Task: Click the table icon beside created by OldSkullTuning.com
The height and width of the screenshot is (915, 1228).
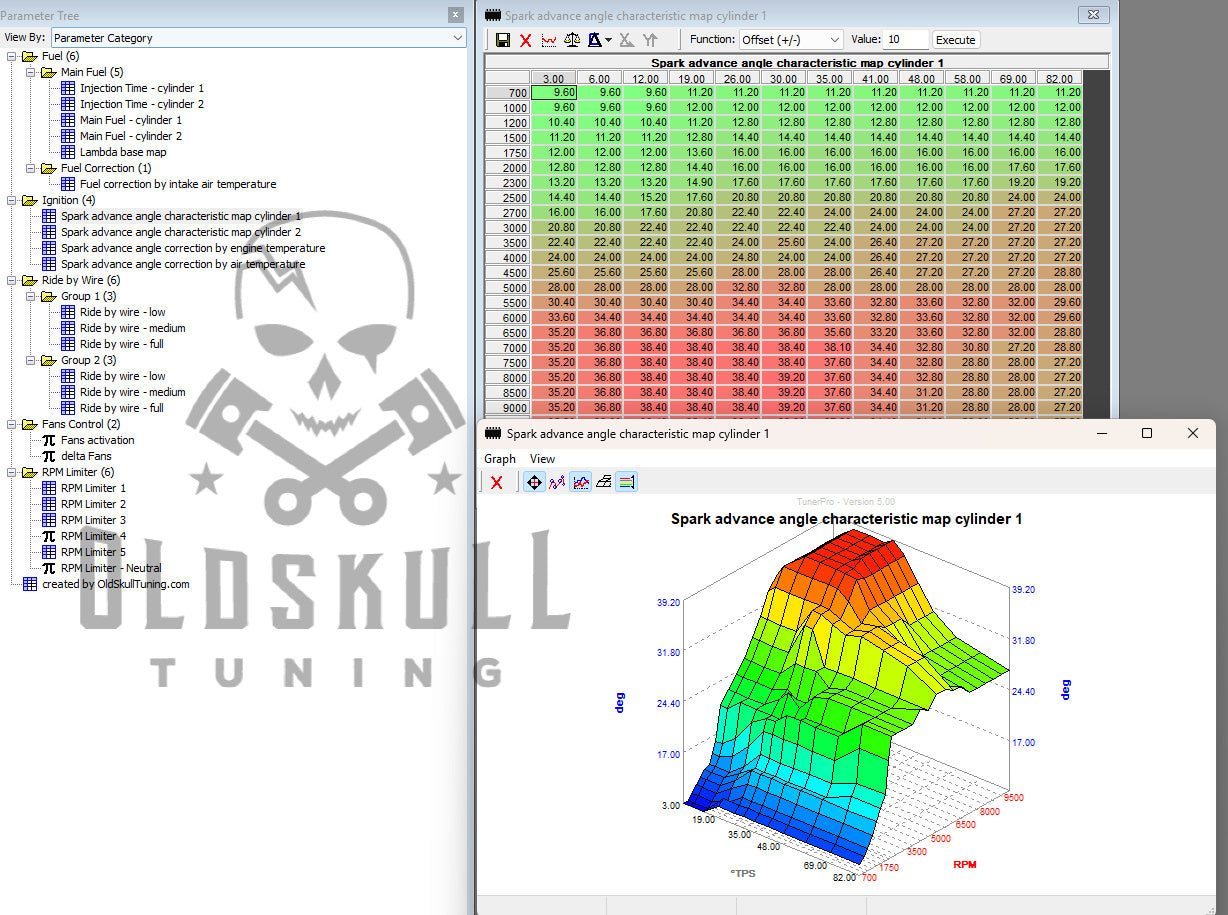Action: [x=29, y=584]
